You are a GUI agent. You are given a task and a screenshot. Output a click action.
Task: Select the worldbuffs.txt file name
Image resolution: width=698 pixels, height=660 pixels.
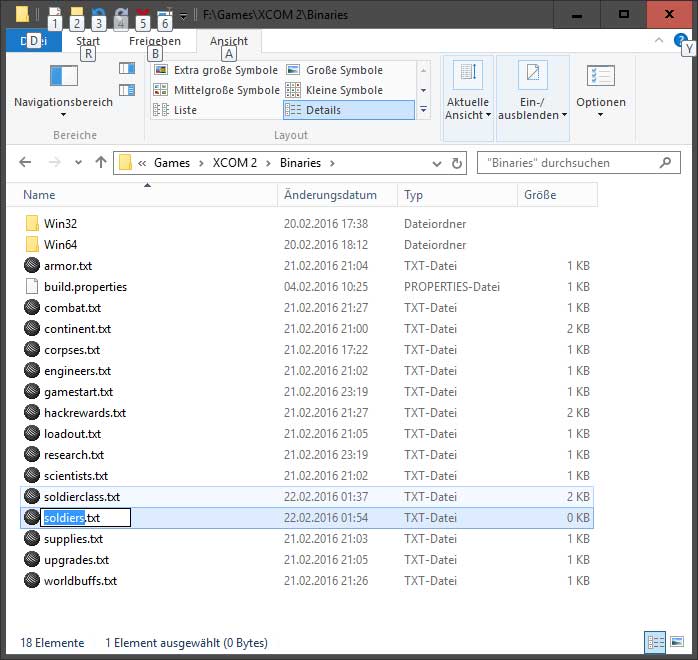[x=80, y=581]
